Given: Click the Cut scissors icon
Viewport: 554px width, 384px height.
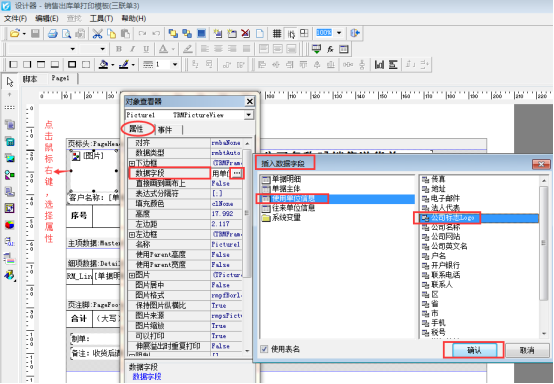Looking at the screenshot, I should [x=97, y=34].
